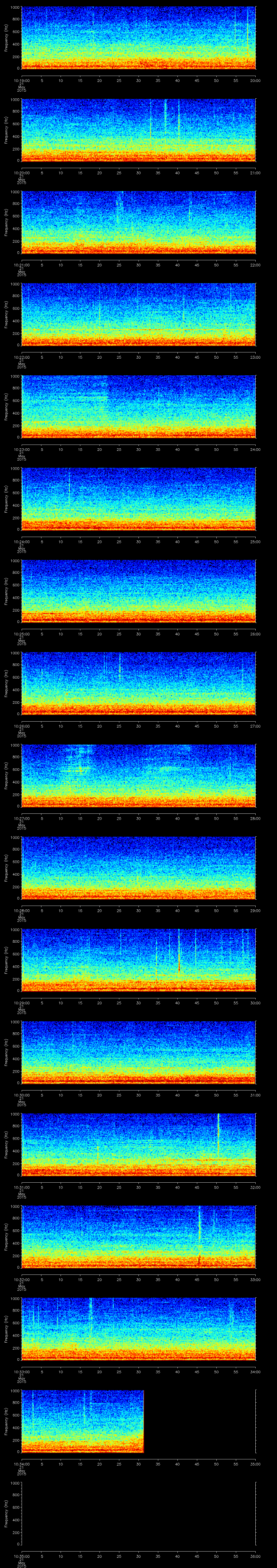Click the '30:00' end time label
The width and height of the screenshot is (277, 1568).
point(255,1003)
